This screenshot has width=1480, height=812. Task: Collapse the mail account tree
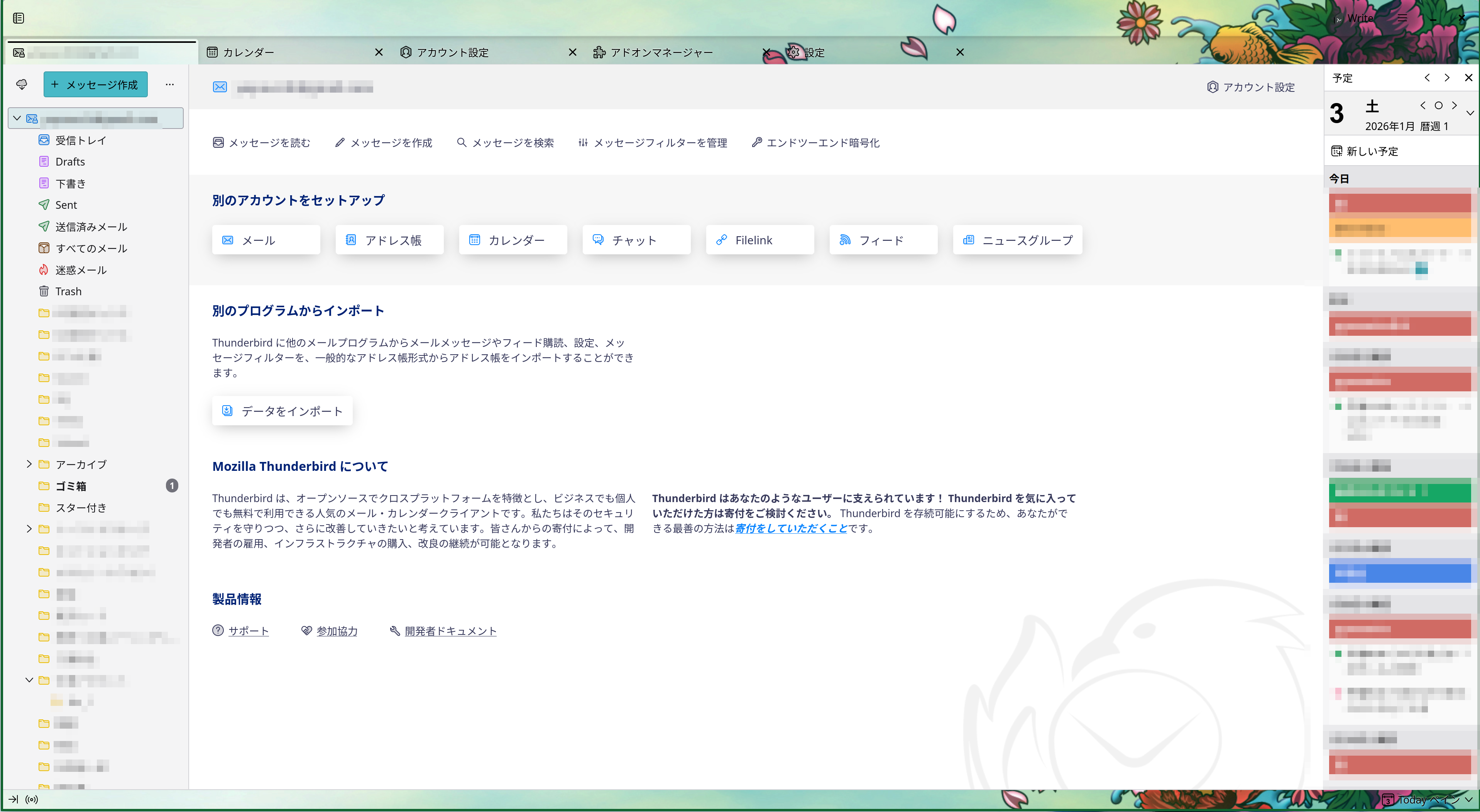pyautogui.click(x=17, y=118)
